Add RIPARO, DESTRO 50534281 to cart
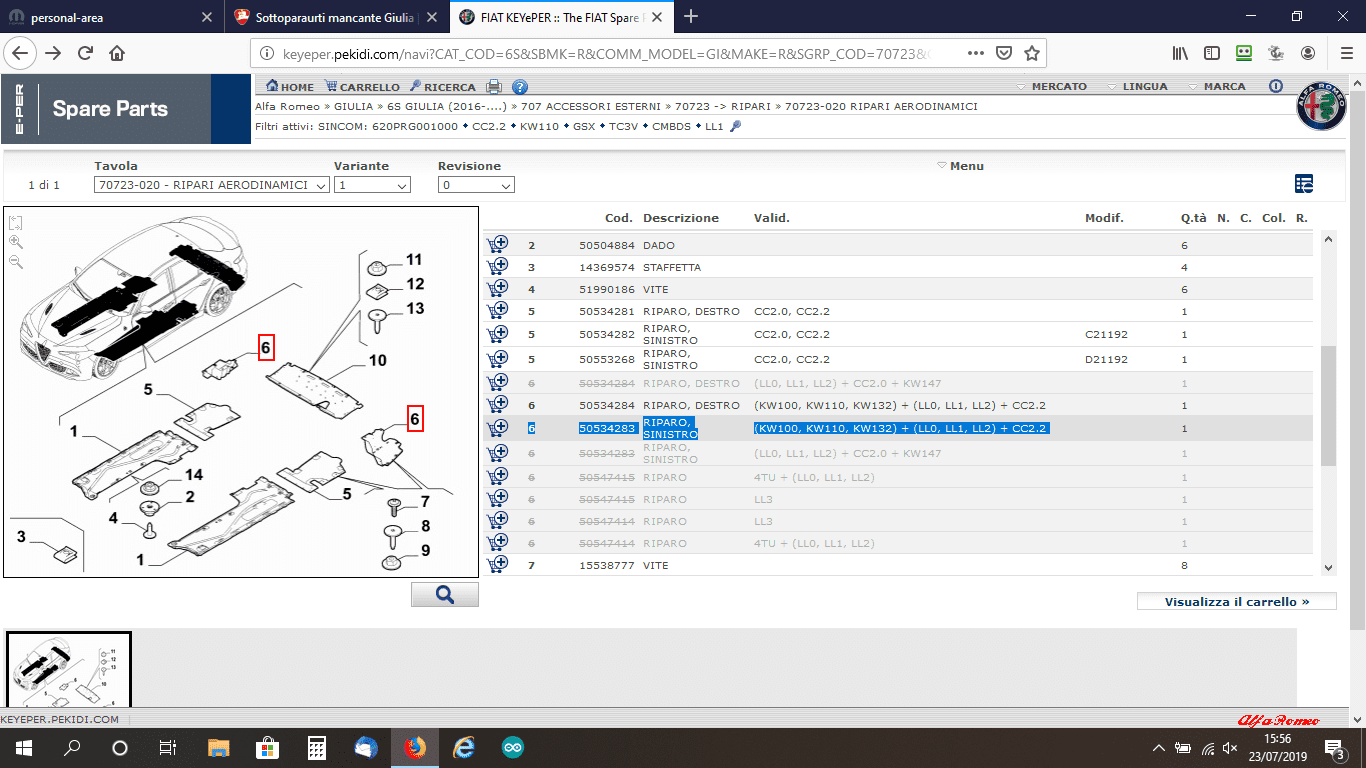The image size is (1366, 768). tap(497, 310)
